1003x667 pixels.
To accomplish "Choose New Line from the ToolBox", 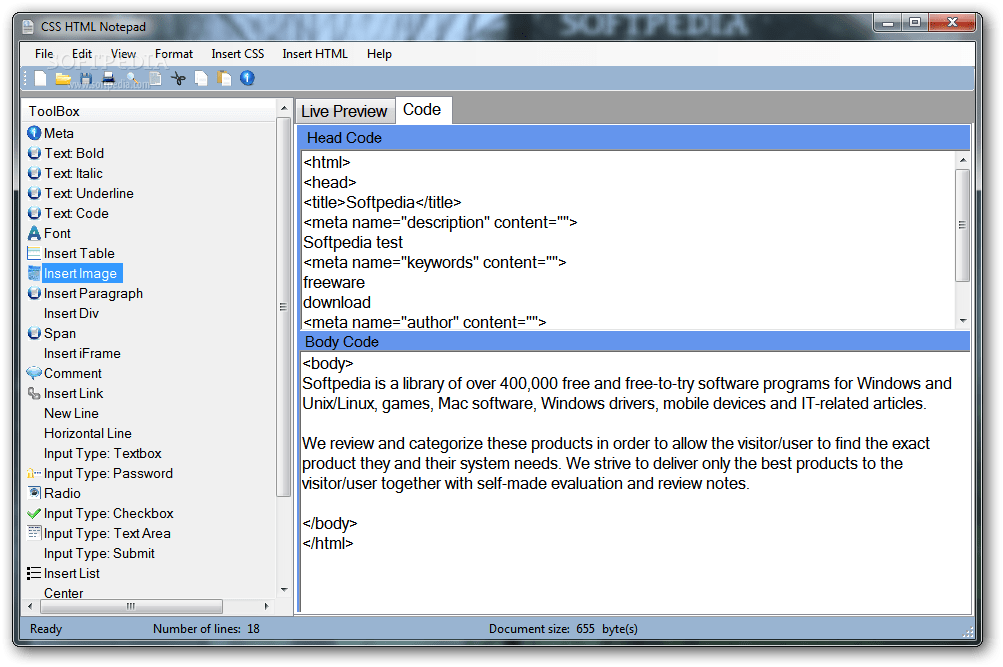I will pyautogui.click(x=72, y=413).
